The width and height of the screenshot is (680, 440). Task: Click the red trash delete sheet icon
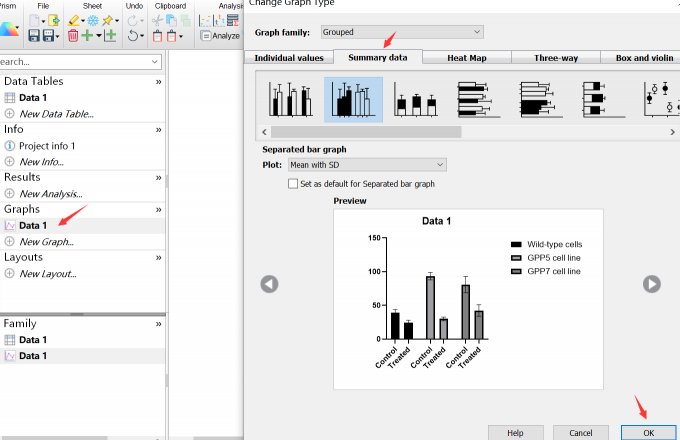(73, 36)
